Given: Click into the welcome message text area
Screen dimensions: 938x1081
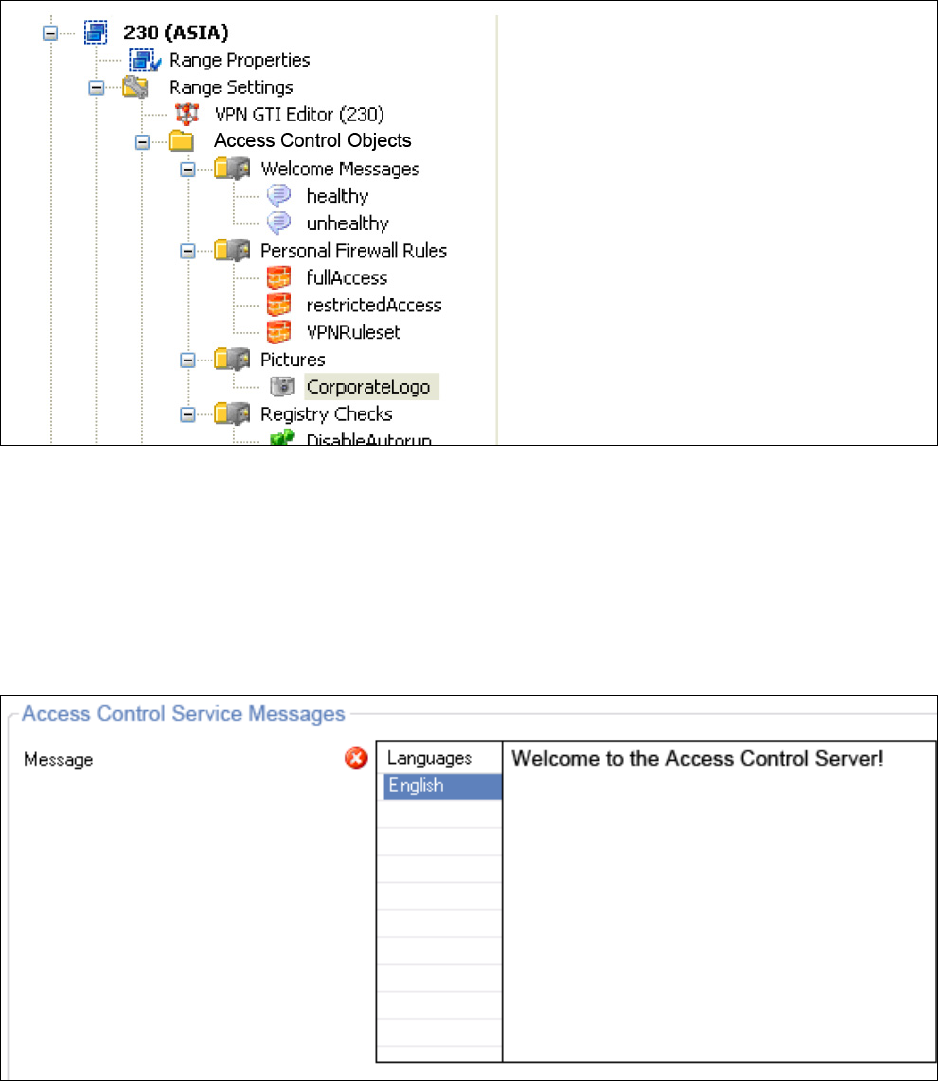Looking at the screenshot, I should [718, 900].
